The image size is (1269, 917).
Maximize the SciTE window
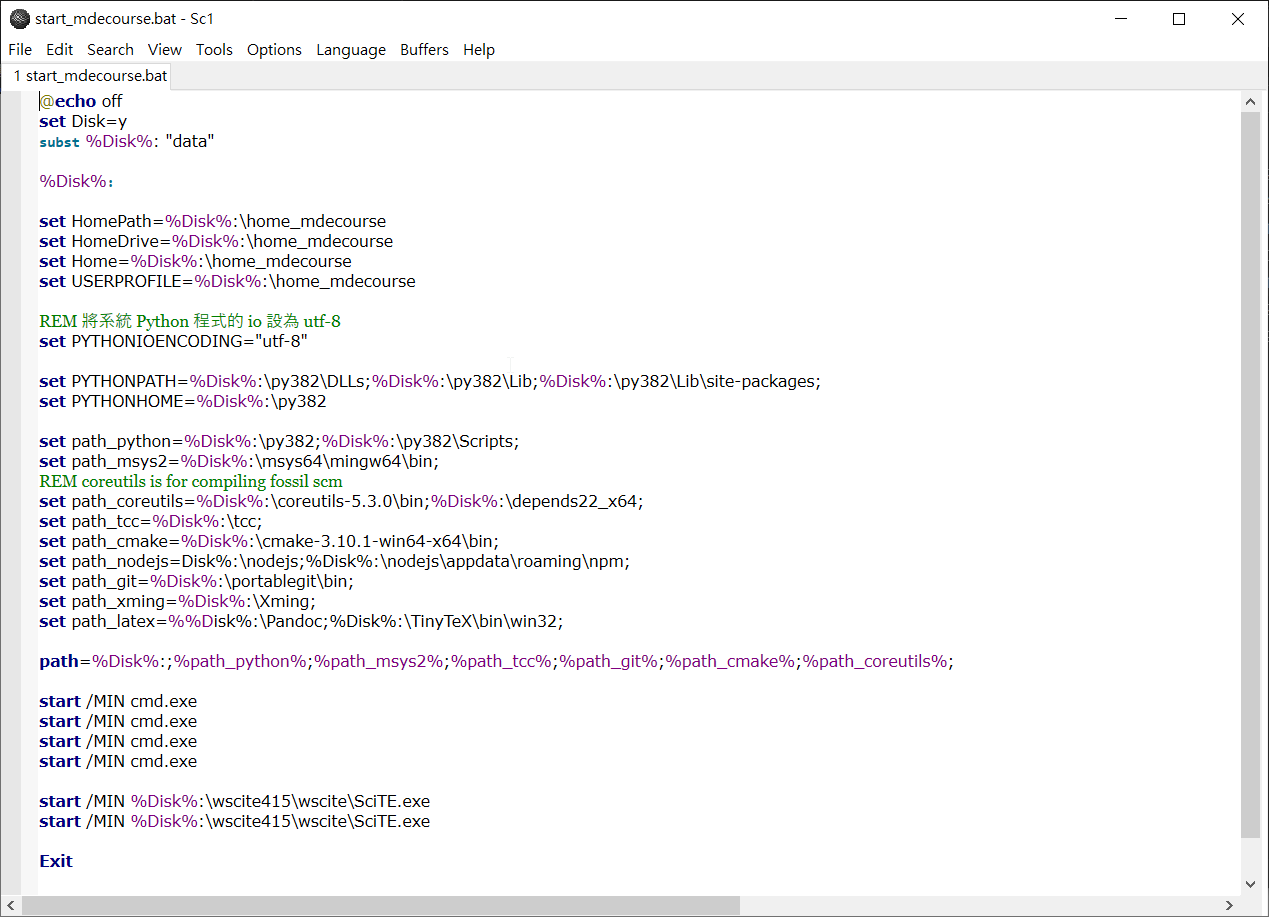tap(1179, 19)
